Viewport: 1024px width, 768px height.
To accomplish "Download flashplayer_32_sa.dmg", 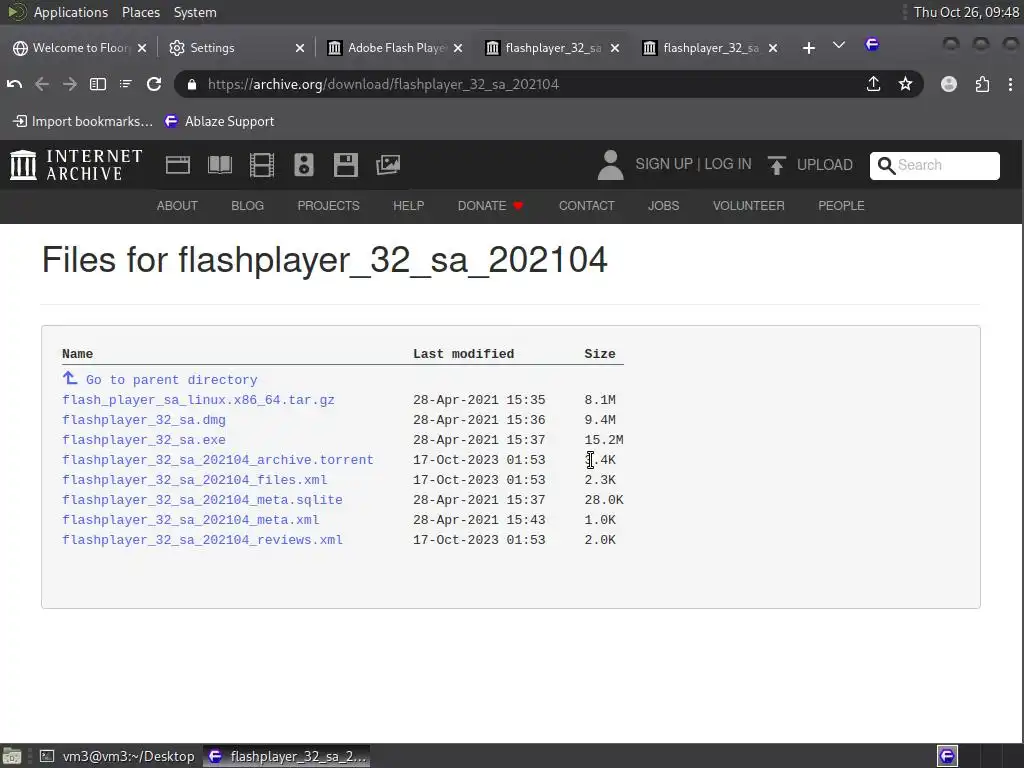I will (x=144, y=420).
